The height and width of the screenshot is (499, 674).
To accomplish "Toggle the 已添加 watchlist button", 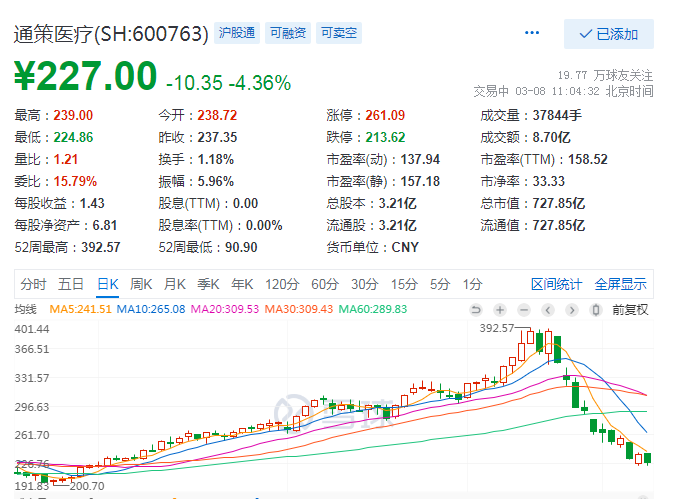I will pyautogui.click(x=609, y=34).
